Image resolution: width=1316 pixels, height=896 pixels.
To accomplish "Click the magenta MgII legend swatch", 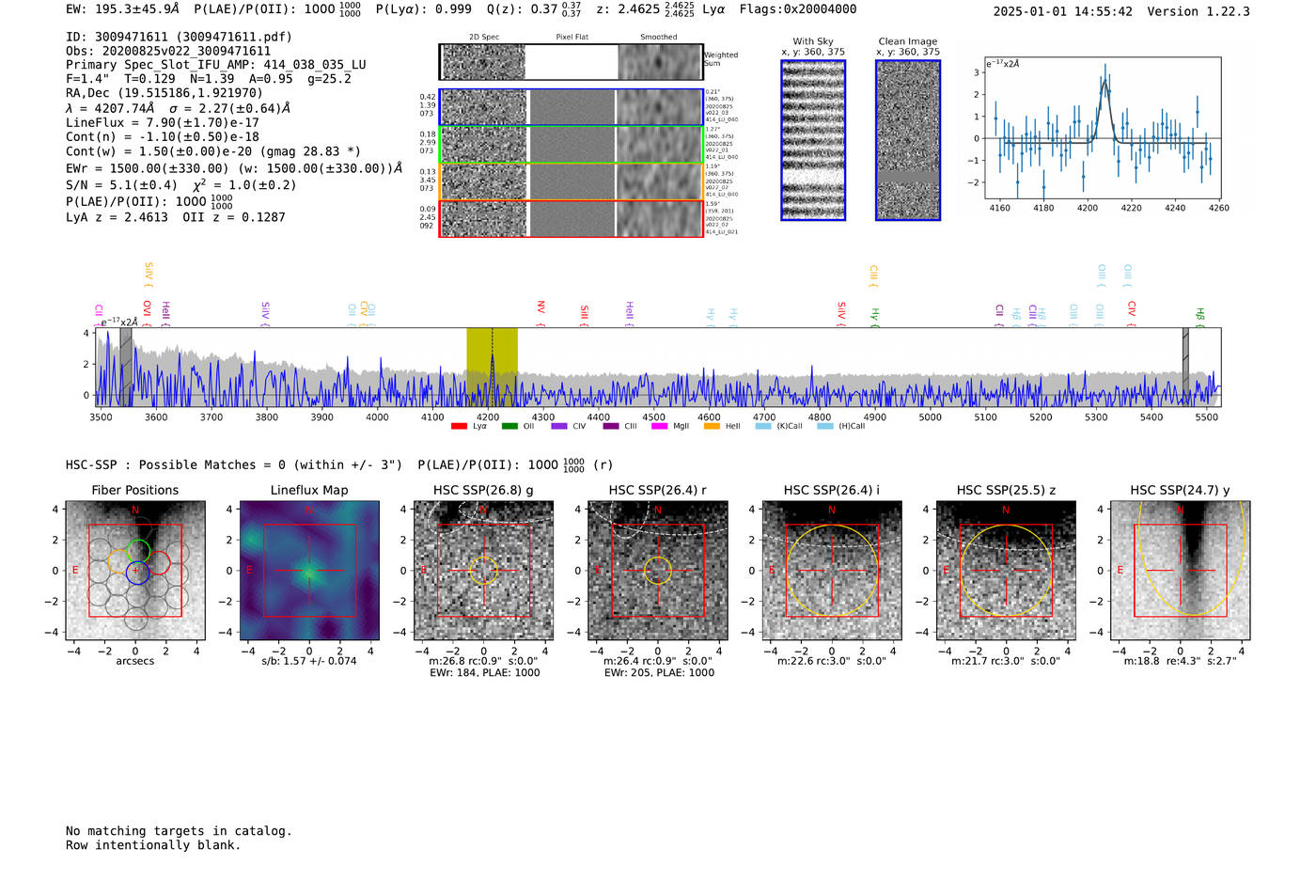I will click(x=660, y=426).
